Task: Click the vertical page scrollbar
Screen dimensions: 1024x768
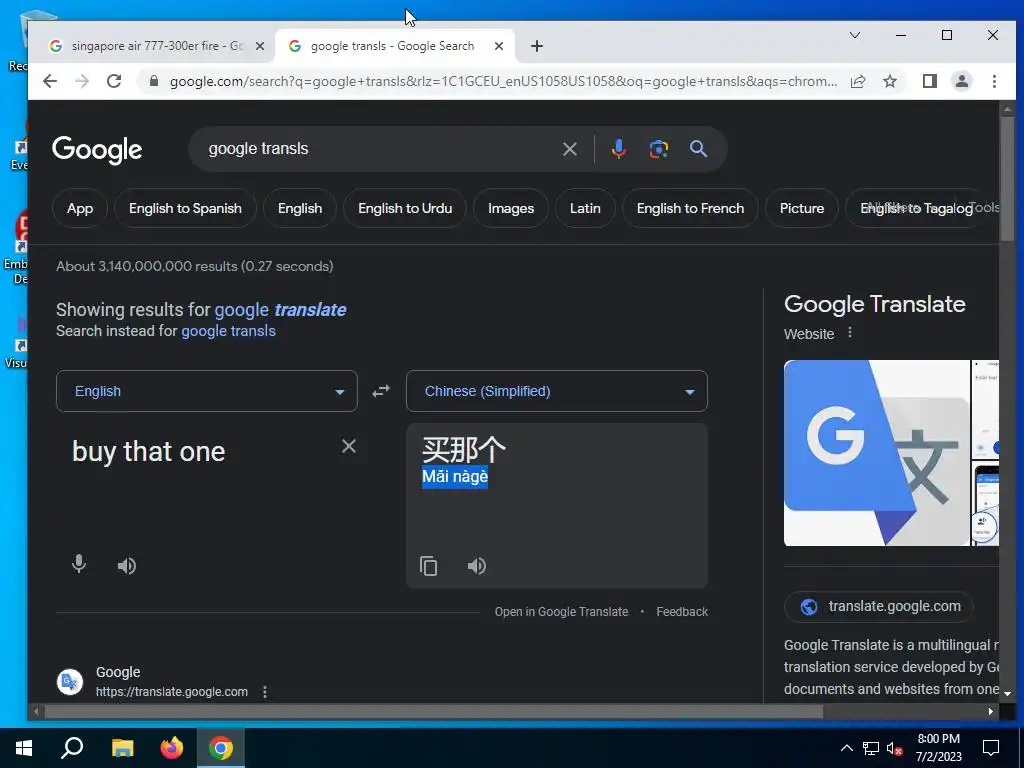Action: (1008, 181)
